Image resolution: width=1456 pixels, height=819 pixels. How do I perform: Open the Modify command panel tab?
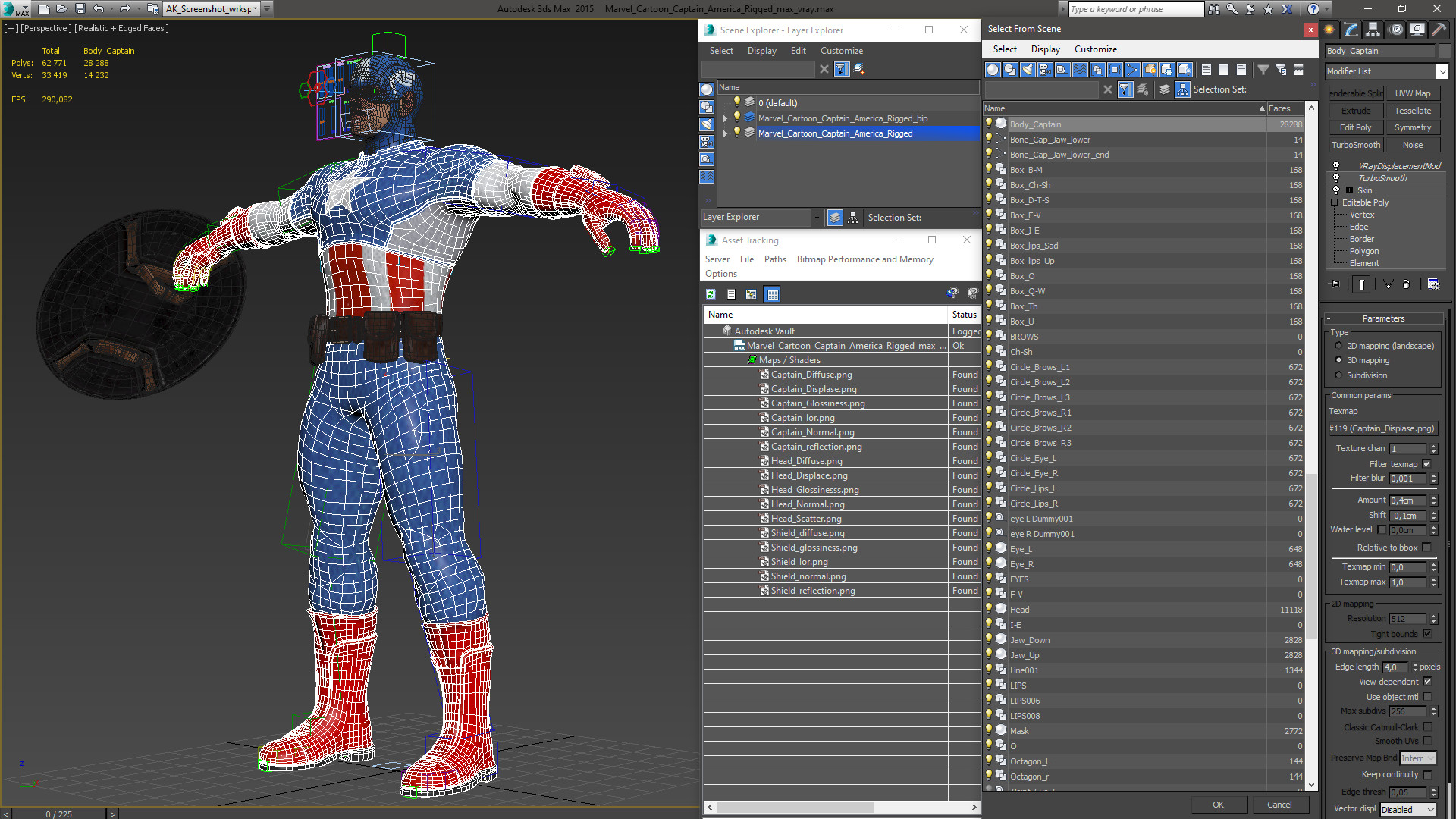coord(1351,30)
